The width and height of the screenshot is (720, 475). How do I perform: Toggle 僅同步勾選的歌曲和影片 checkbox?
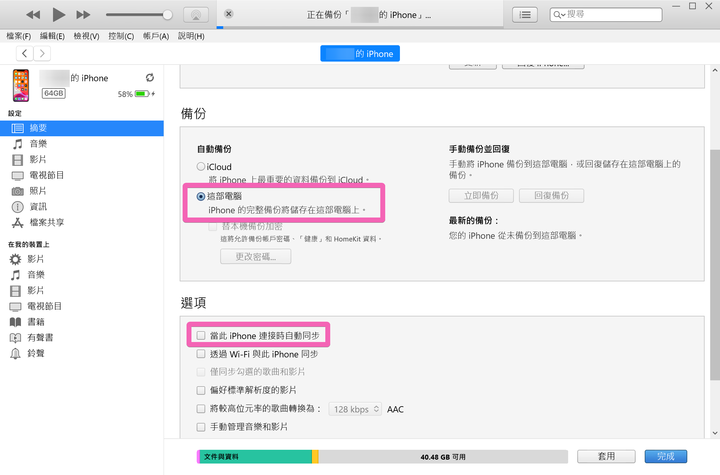point(201,372)
